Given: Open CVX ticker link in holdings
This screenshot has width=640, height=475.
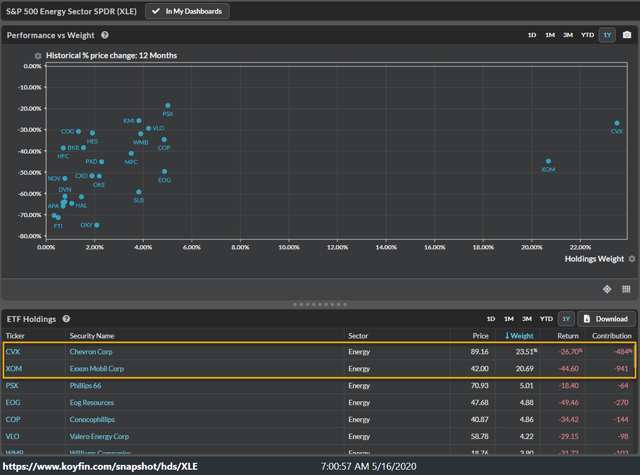Looking at the screenshot, I should (x=13, y=352).
